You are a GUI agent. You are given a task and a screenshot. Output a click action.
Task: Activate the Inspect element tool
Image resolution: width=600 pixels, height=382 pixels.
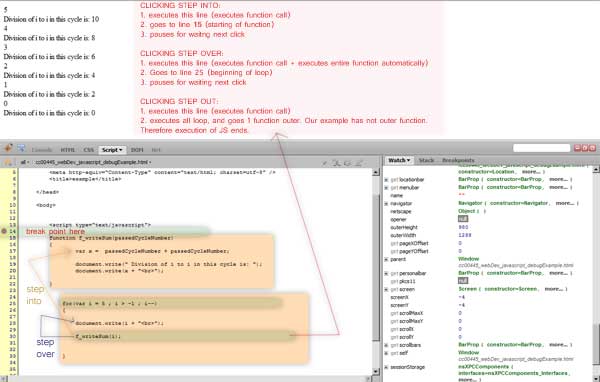21,148
